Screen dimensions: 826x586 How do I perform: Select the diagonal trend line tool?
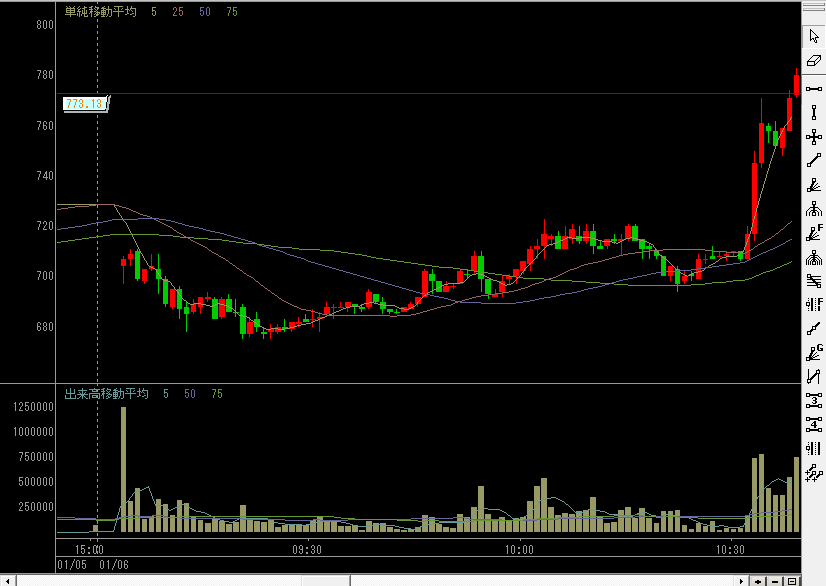click(814, 161)
